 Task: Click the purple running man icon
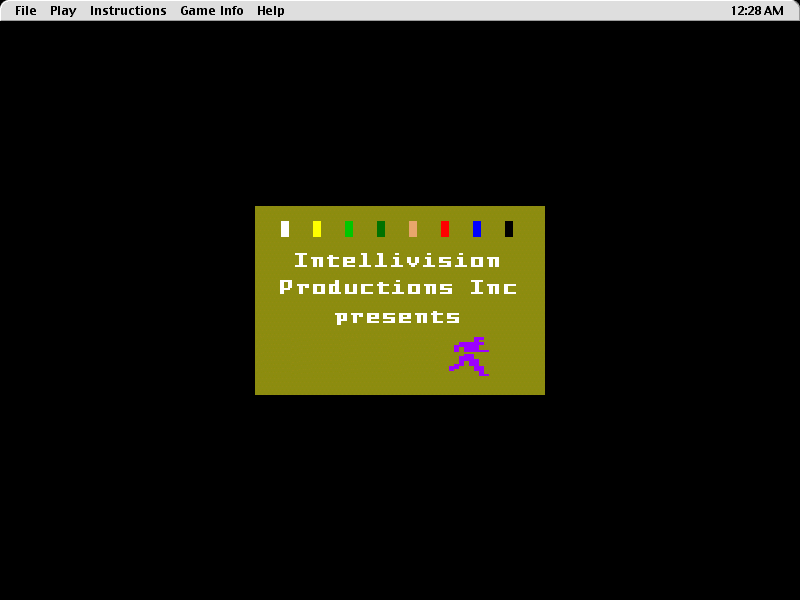click(x=469, y=356)
